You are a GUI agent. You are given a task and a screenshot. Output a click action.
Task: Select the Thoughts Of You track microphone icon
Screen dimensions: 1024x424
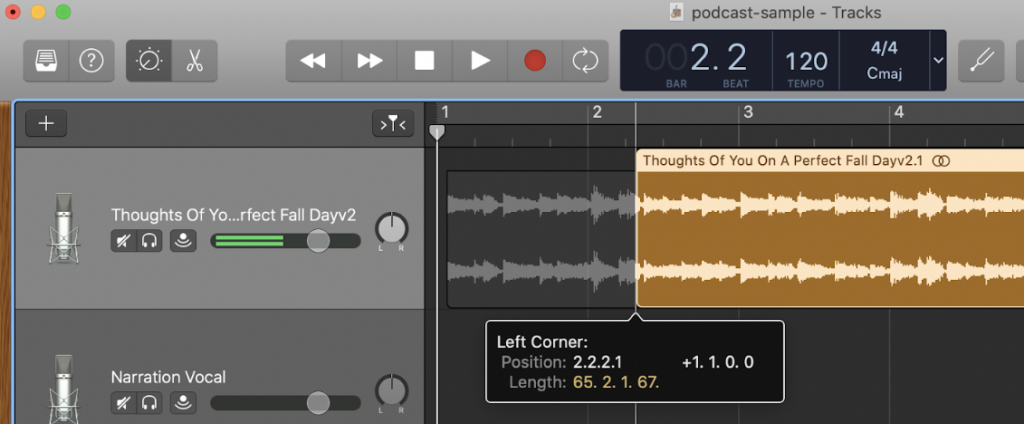[x=63, y=228]
